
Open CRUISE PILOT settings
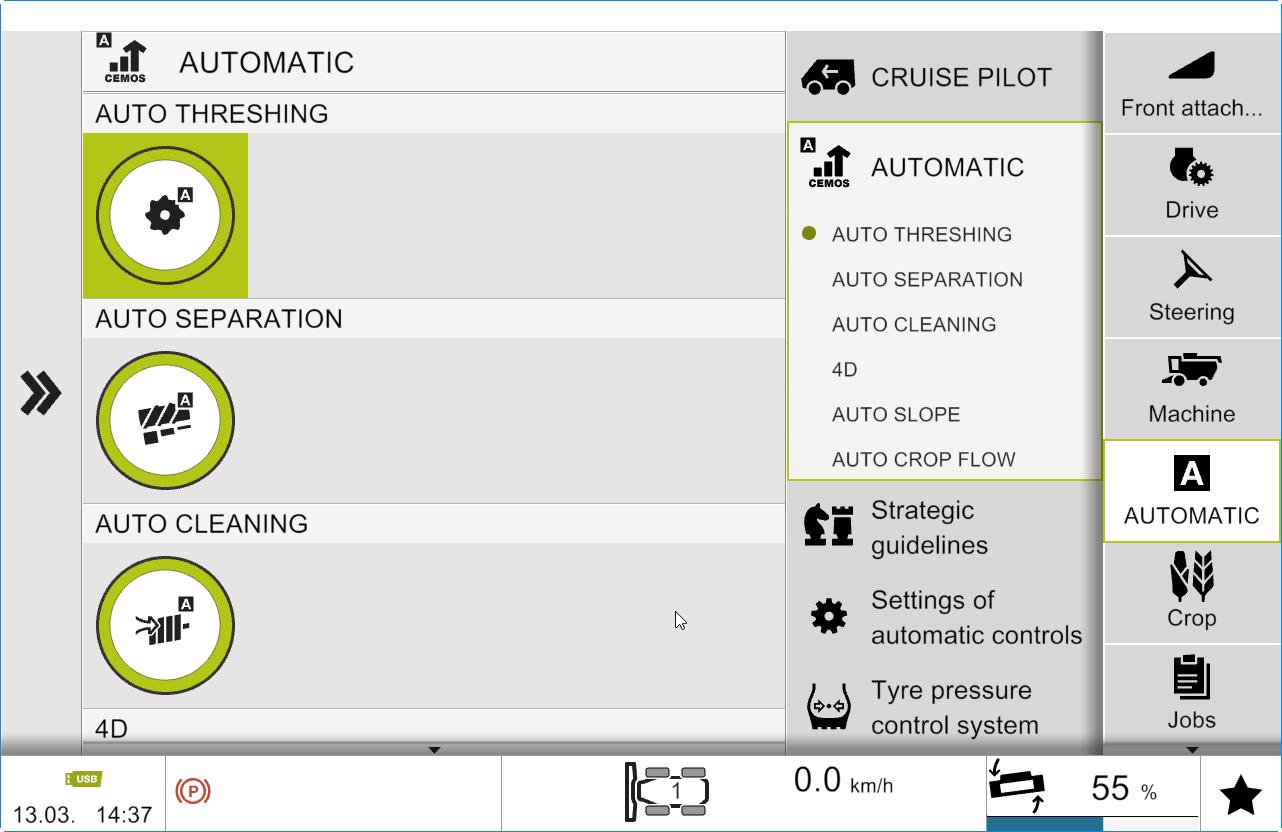(944, 77)
